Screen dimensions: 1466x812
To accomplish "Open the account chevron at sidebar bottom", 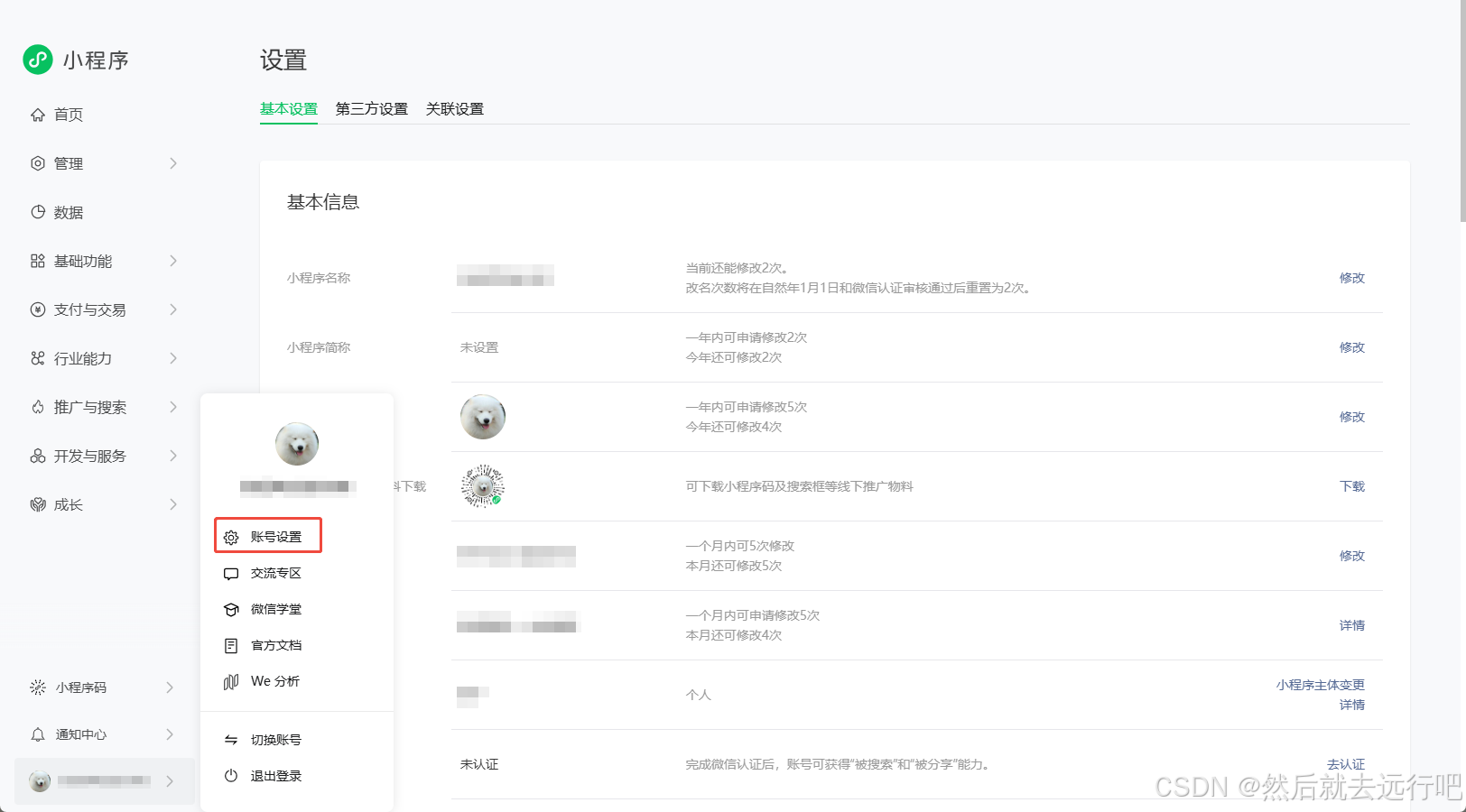I will (170, 781).
